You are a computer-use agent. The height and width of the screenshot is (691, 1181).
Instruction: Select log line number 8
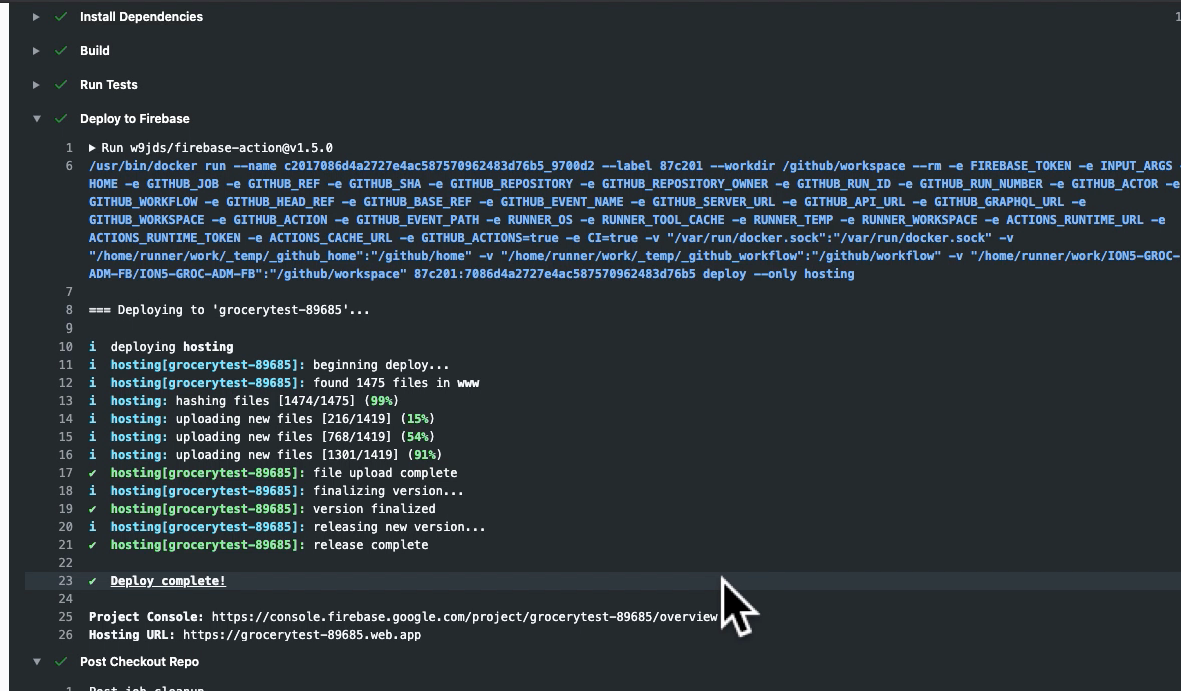point(69,310)
